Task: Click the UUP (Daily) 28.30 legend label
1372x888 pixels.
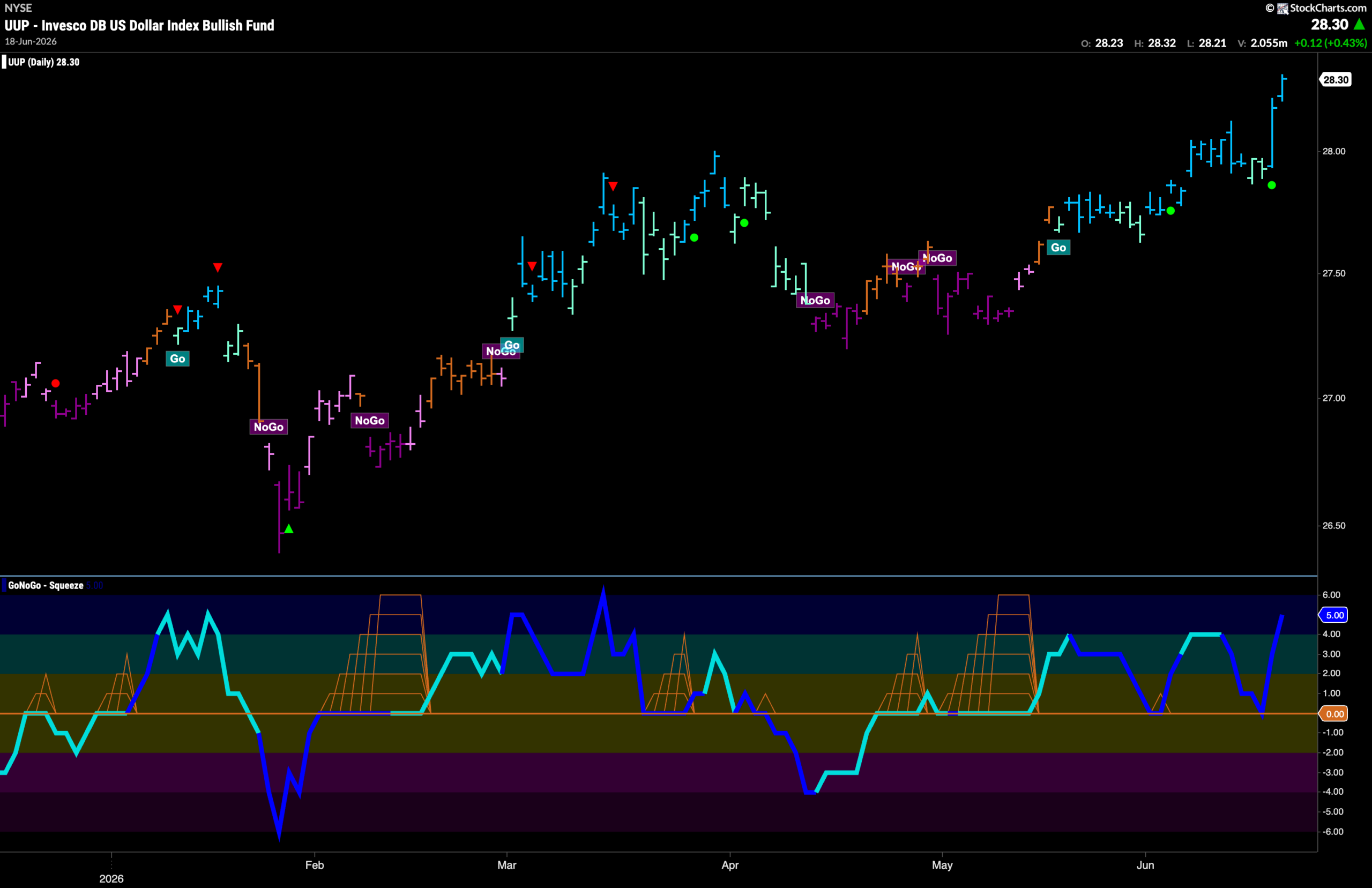Action: (x=44, y=62)
